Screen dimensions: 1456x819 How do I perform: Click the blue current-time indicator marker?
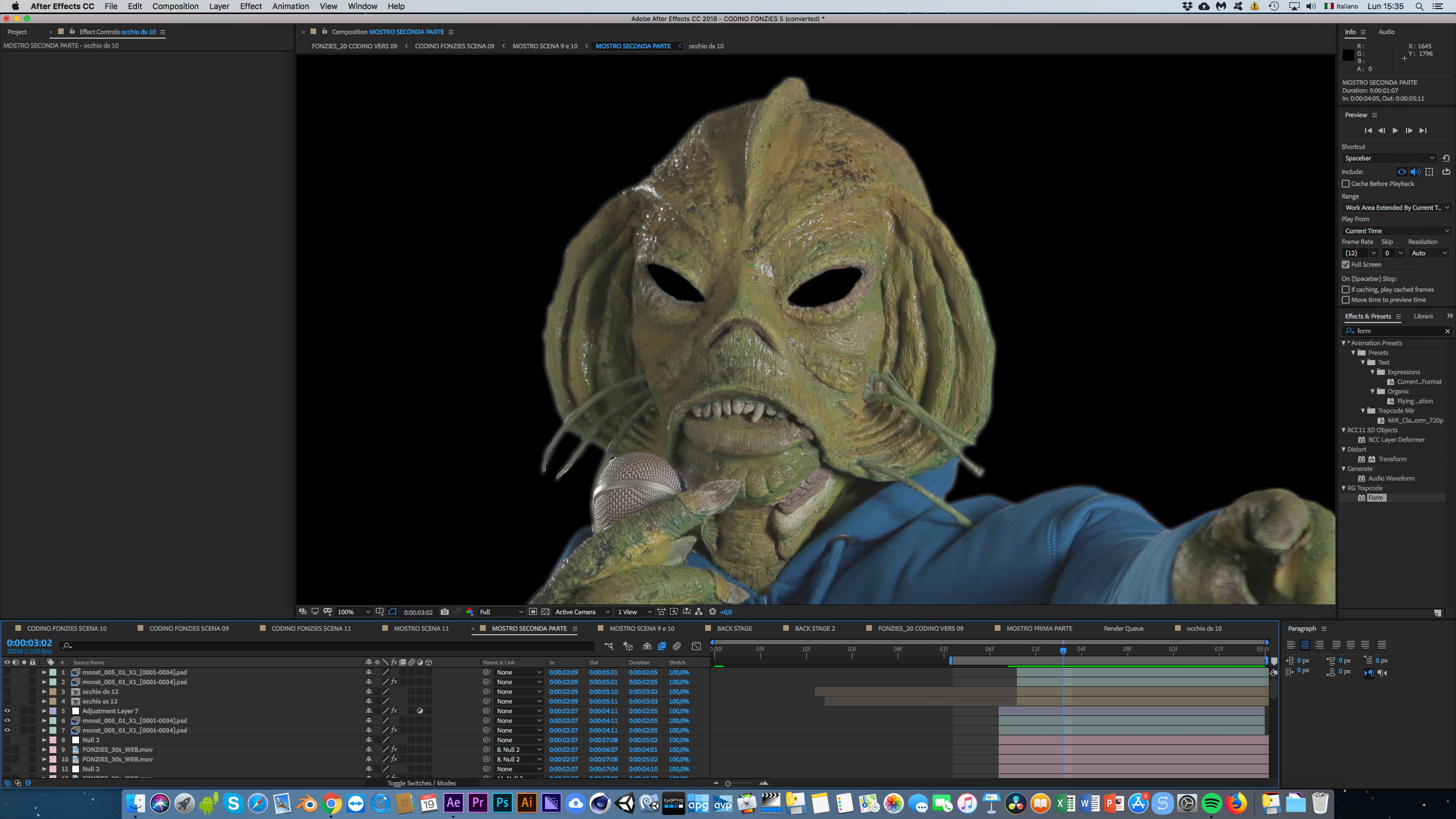click(1063, 650)
